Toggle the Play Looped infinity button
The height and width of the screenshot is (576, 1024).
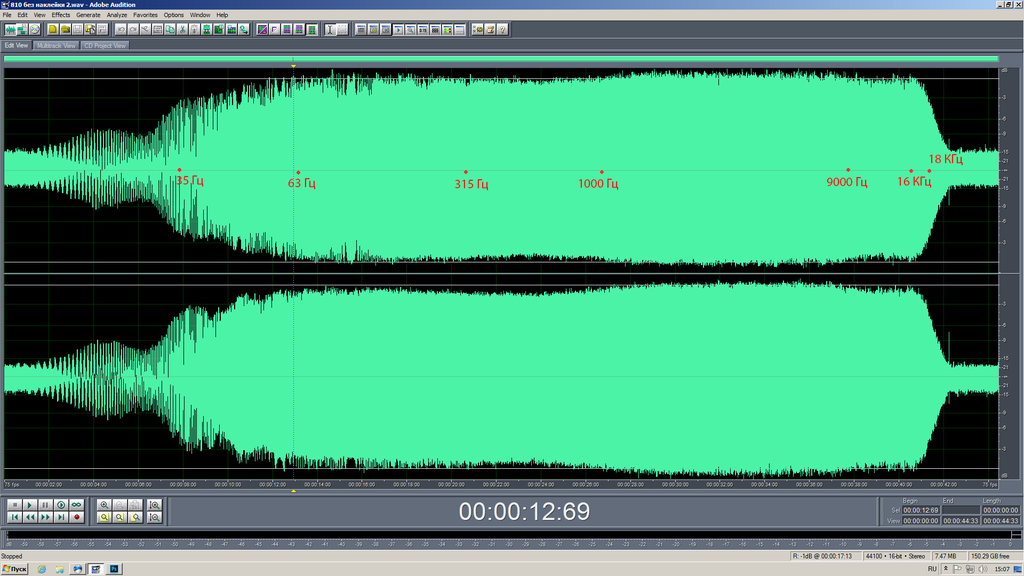pyautogui.click(x=76, y=505)
